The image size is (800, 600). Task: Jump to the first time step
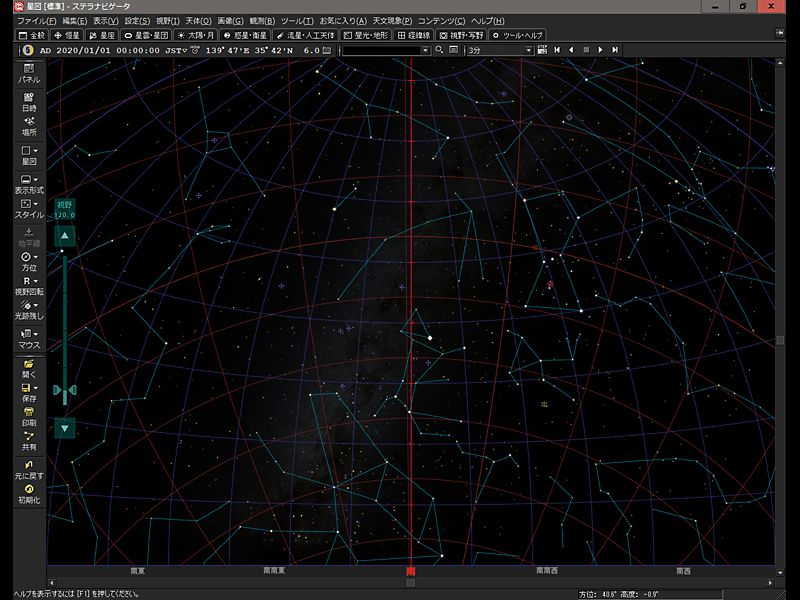pyautogui.click(x=557, y=49)
